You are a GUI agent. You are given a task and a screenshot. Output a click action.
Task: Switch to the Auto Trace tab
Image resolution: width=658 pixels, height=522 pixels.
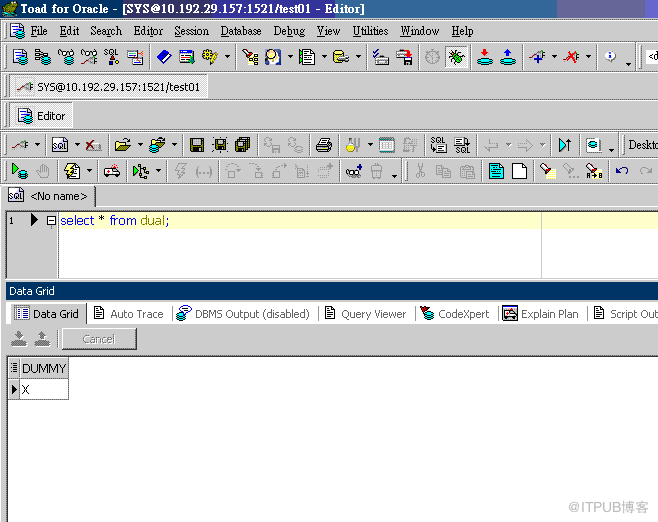[128, 314]
